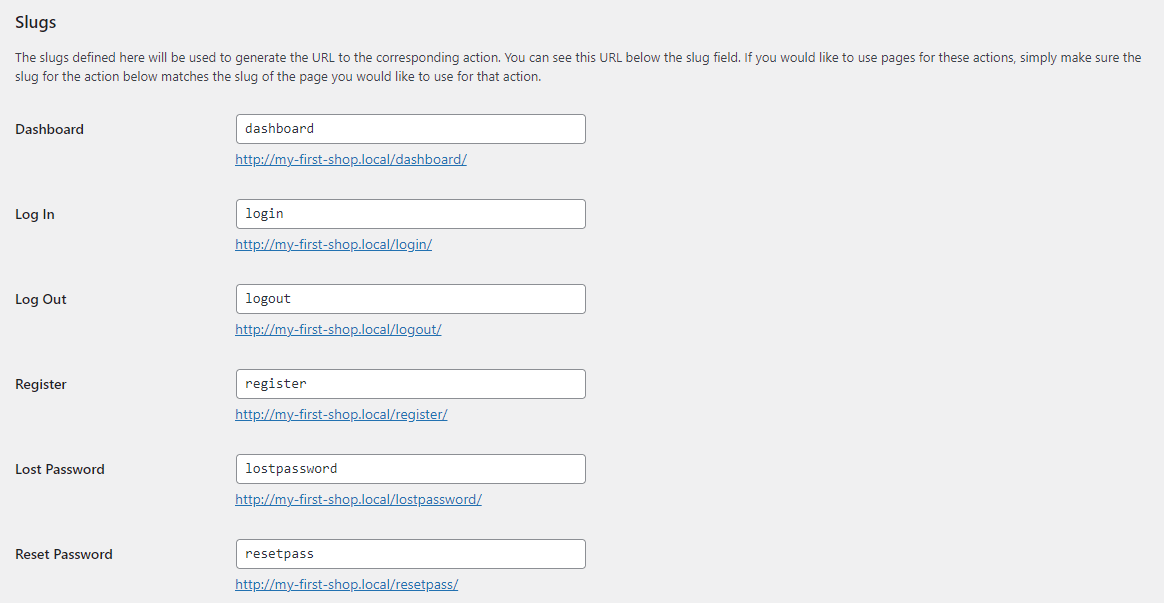Click the Lost Password field label
This screenshot has width=1164, height=603.
coord(60,469)
